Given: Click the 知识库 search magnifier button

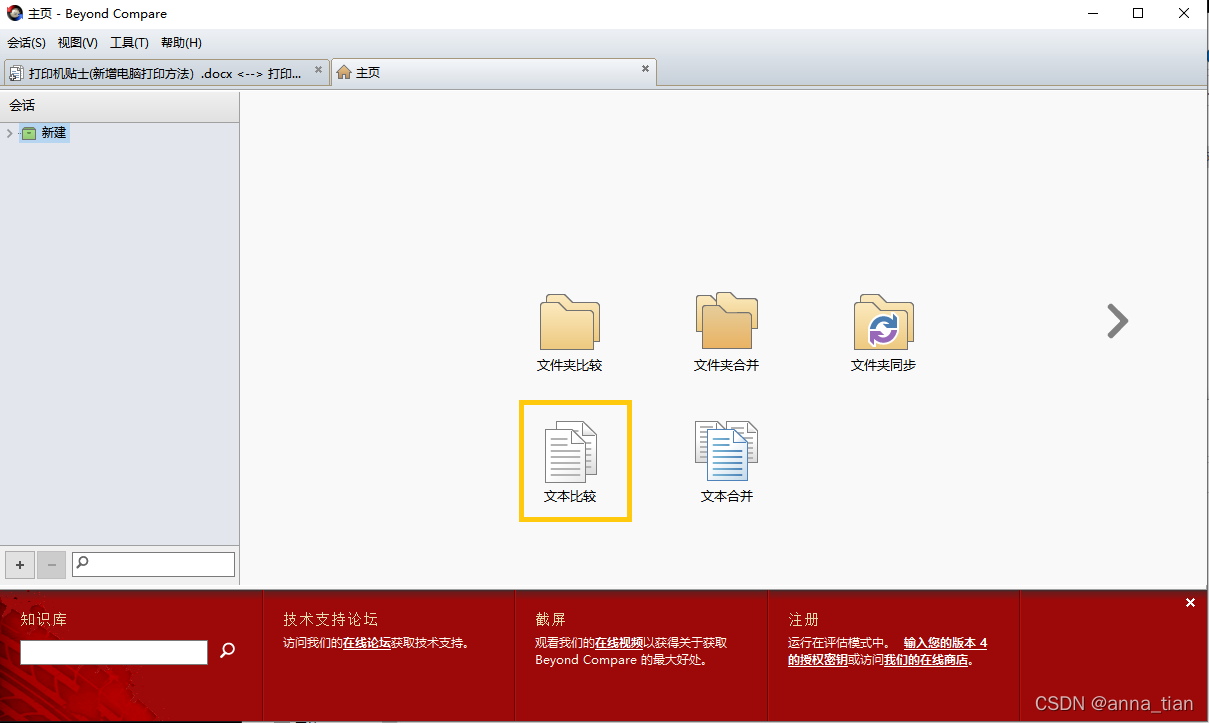Looking at the screenshot, I should [x=227, y=651].
